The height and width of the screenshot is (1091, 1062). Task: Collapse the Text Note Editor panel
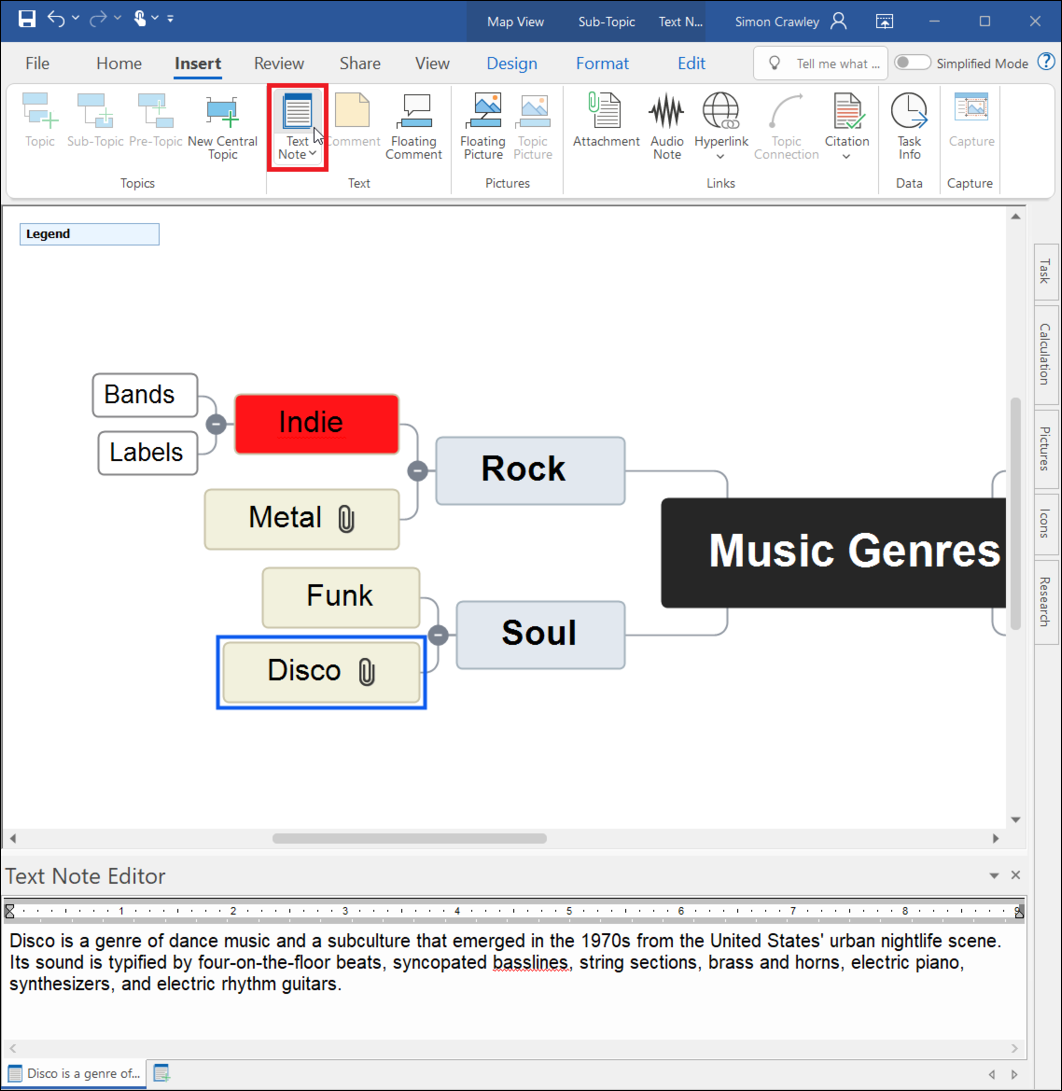(x=993, y=875)
